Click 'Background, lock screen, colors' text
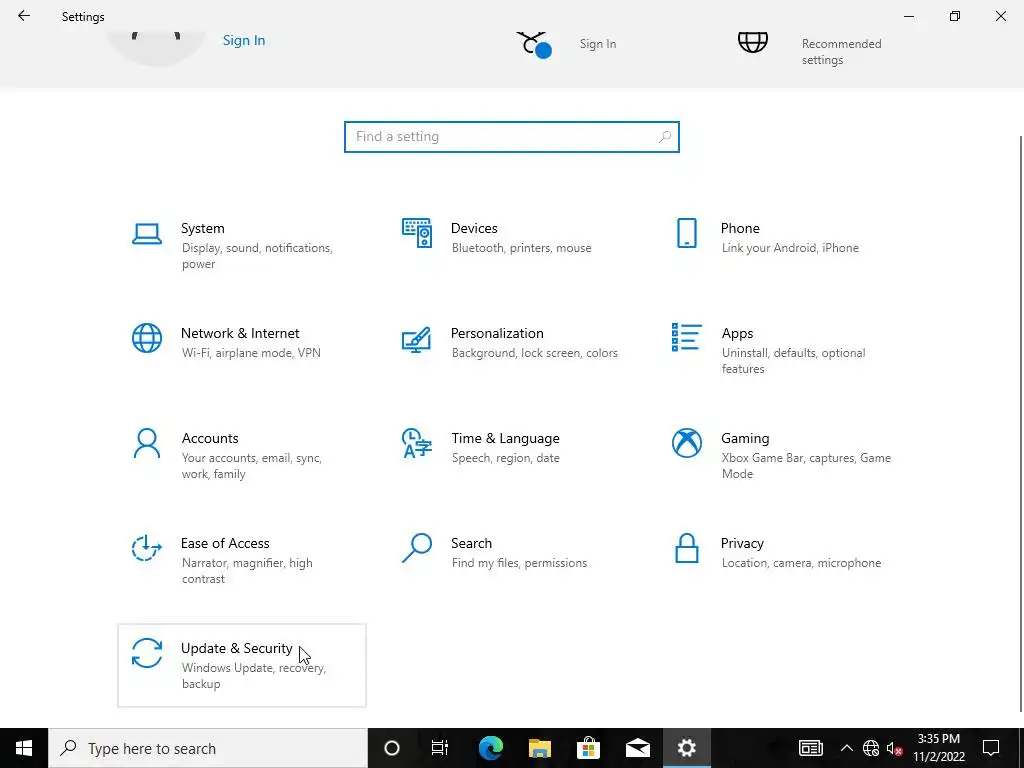The height and width of the screenshot is (768, 1024). click(x=534, y=353)
